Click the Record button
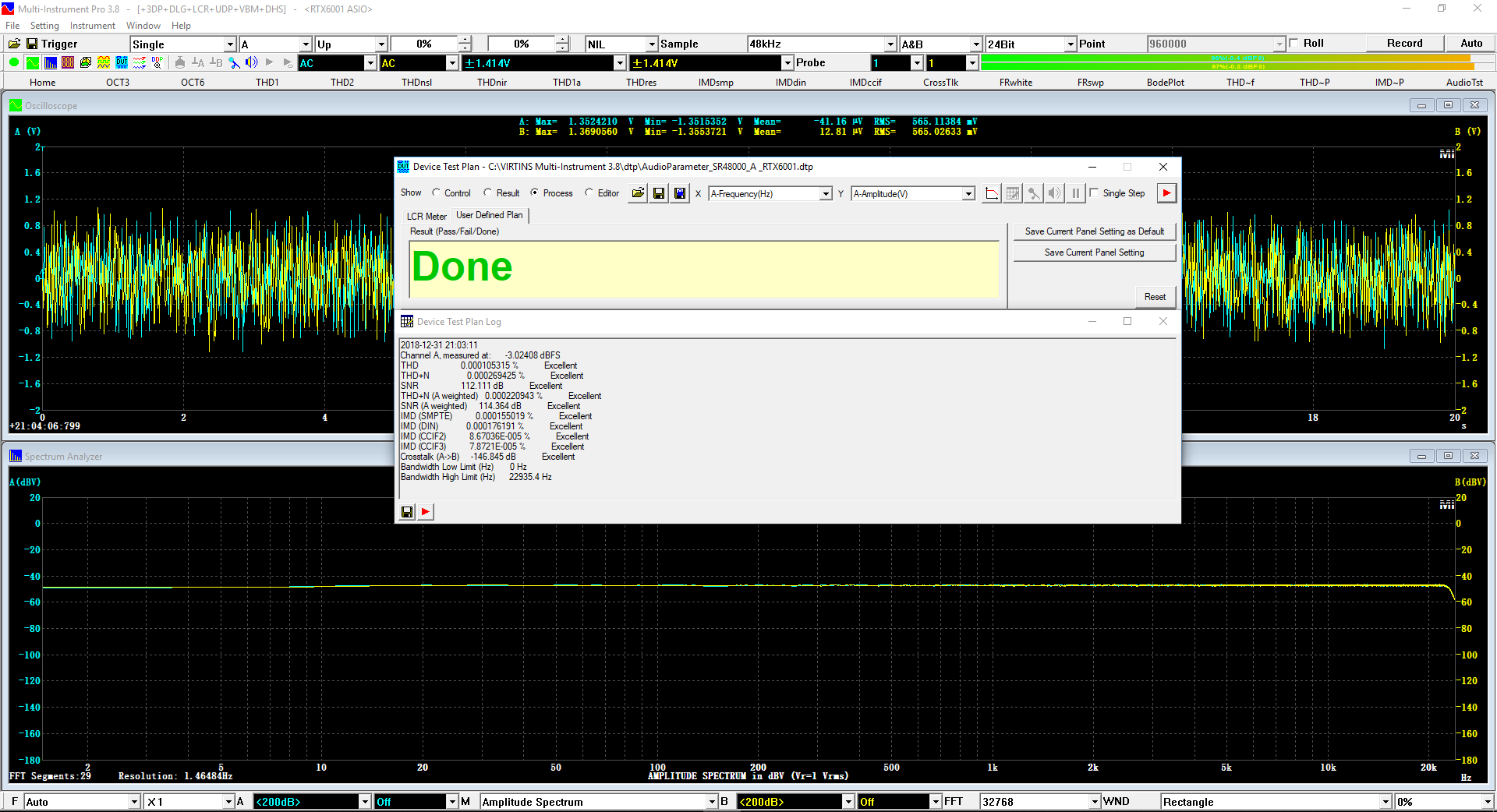 tap(1404, 43)
